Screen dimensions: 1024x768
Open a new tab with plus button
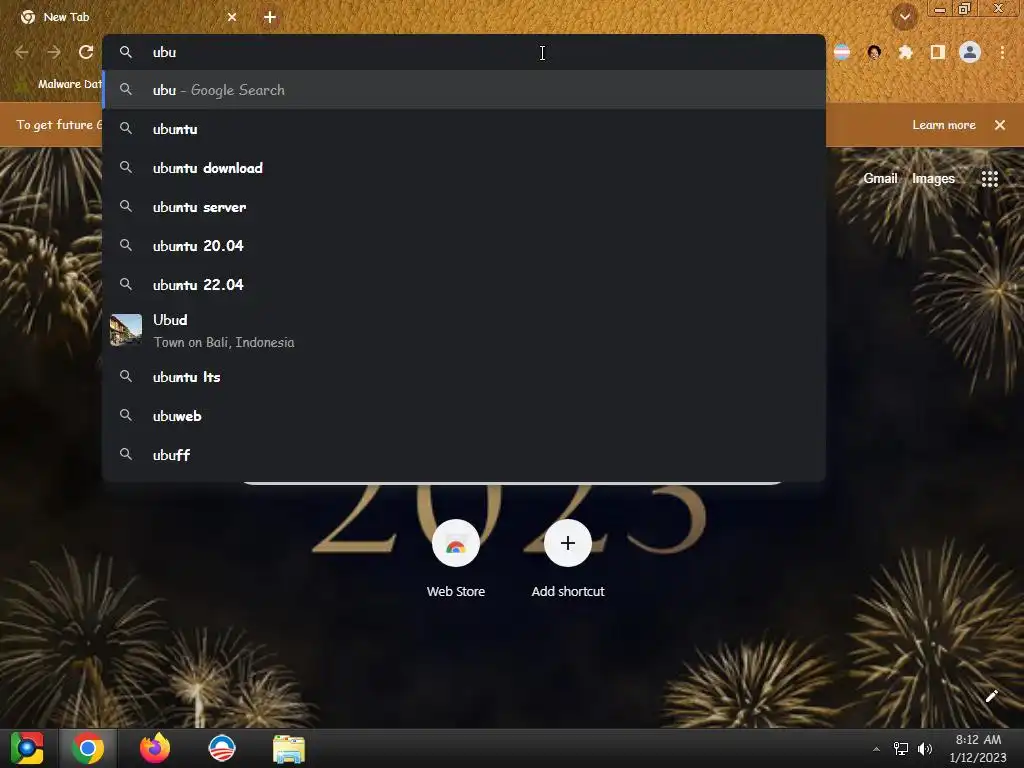270,17
